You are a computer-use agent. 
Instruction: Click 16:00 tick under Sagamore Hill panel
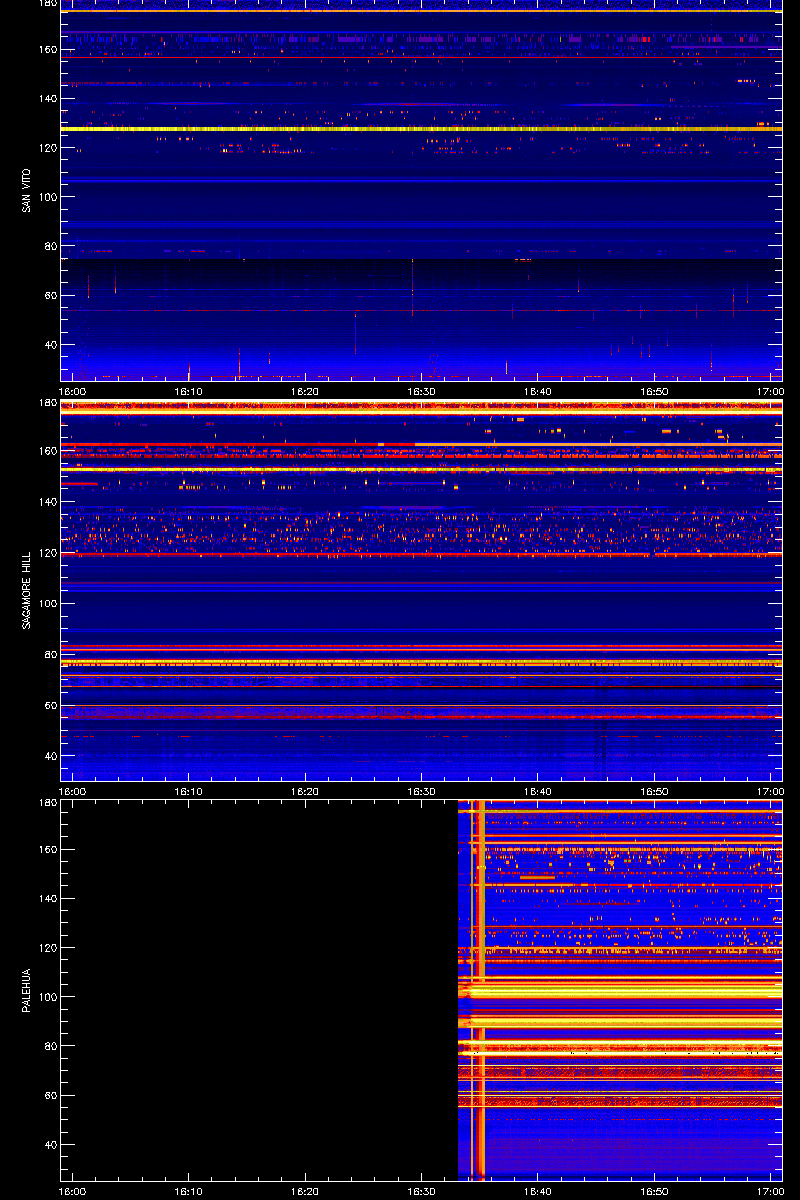pos(72,791)
